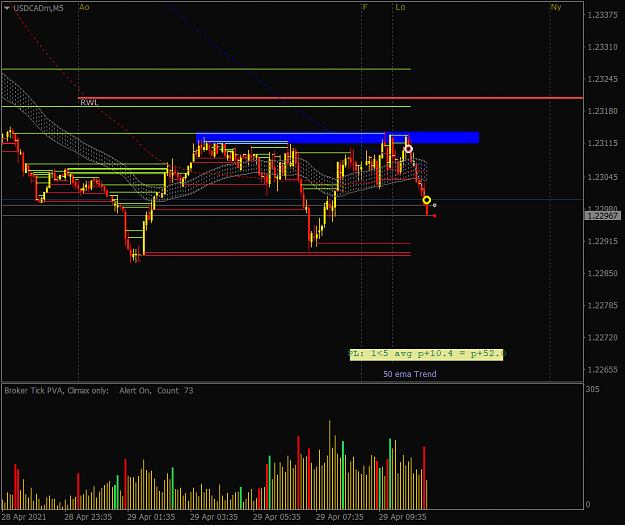Click the white-red circle marker on candle
The height and width of the screenshot is (525, 625).
tap(408, 149)
